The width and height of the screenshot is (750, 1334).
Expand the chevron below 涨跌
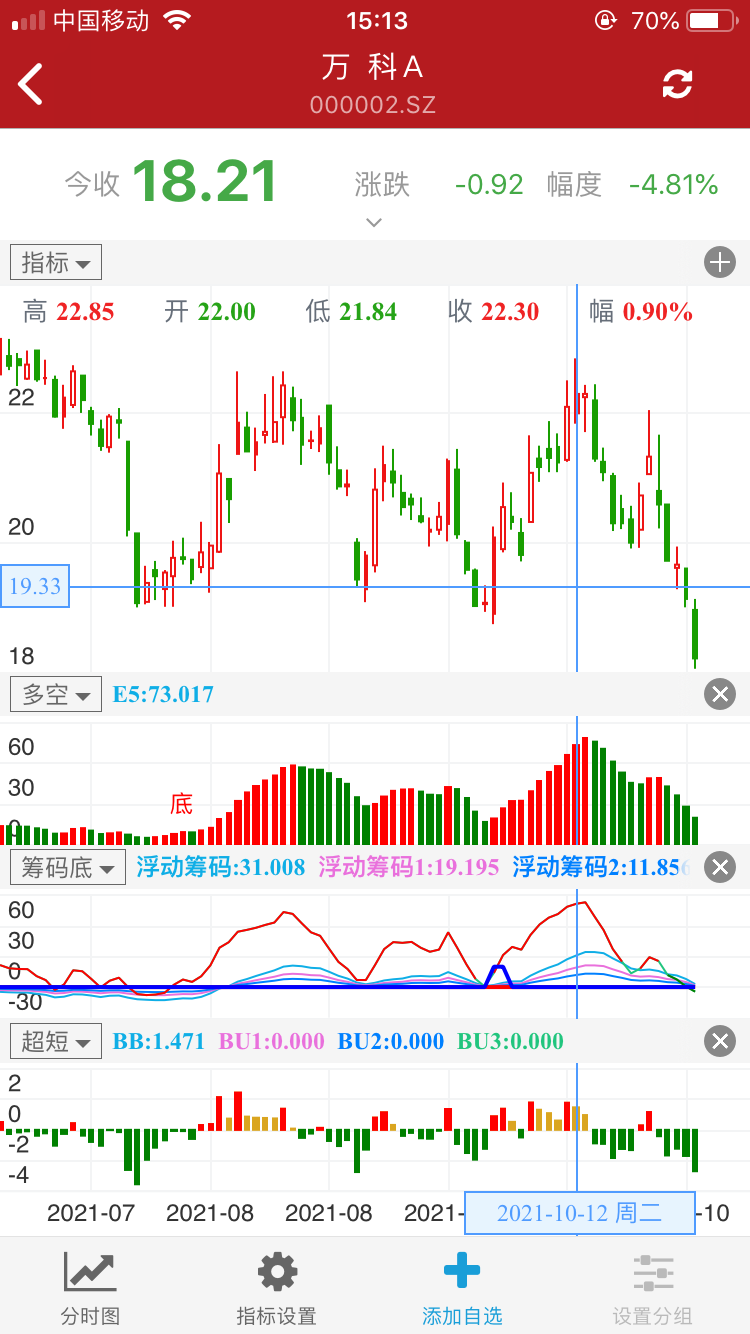[374, 222]
